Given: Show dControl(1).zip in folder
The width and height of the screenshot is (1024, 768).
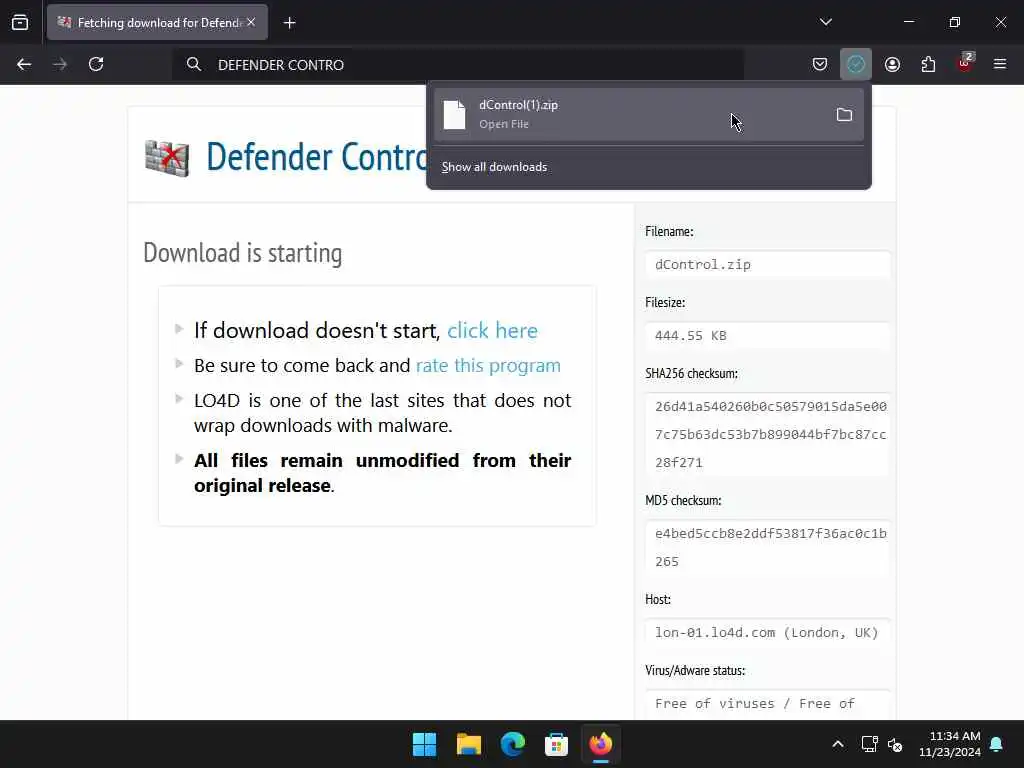Looking at the screenshot, I should pos(844,115).
